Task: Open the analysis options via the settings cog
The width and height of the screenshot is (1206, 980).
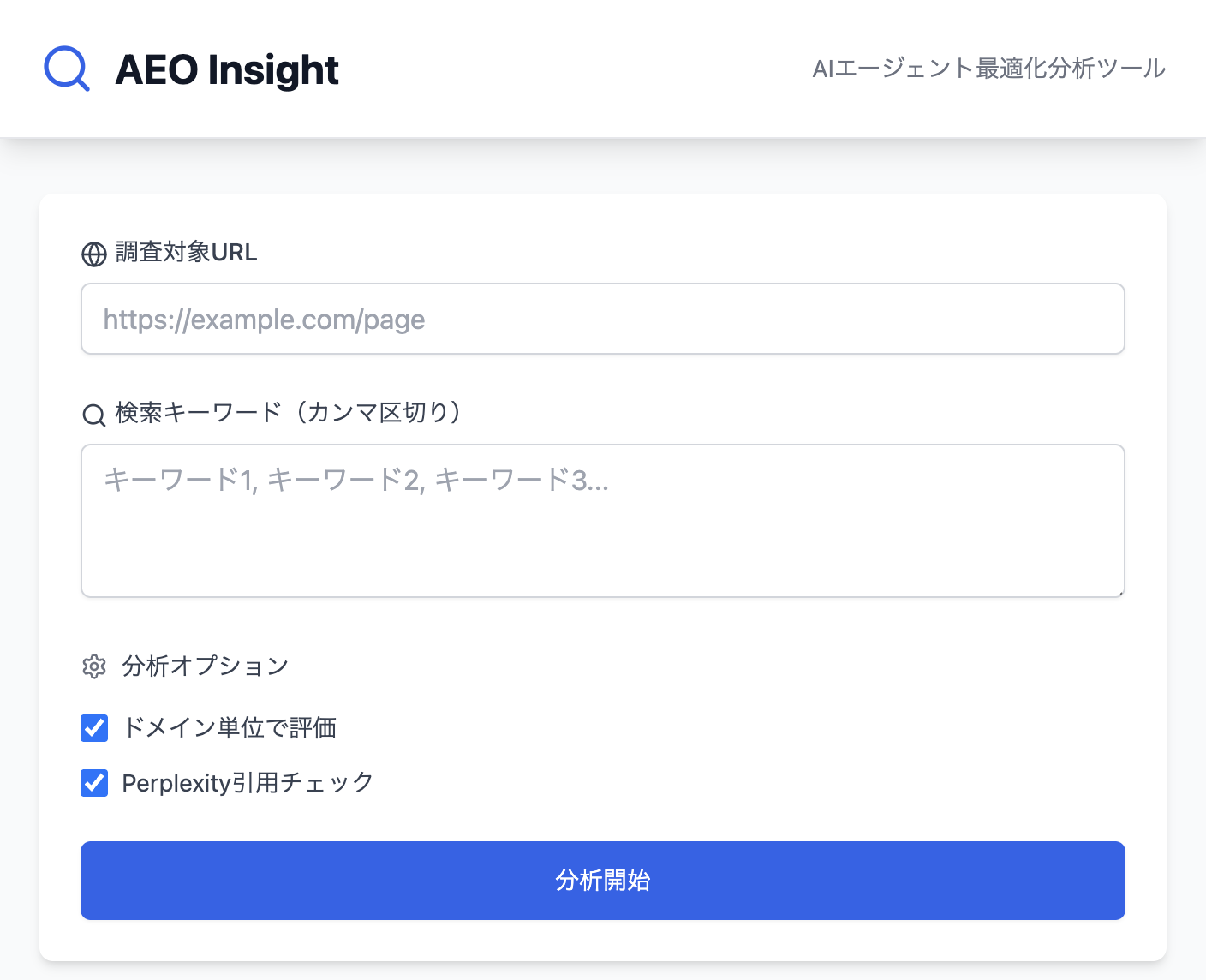Action: tap(94, 666)
